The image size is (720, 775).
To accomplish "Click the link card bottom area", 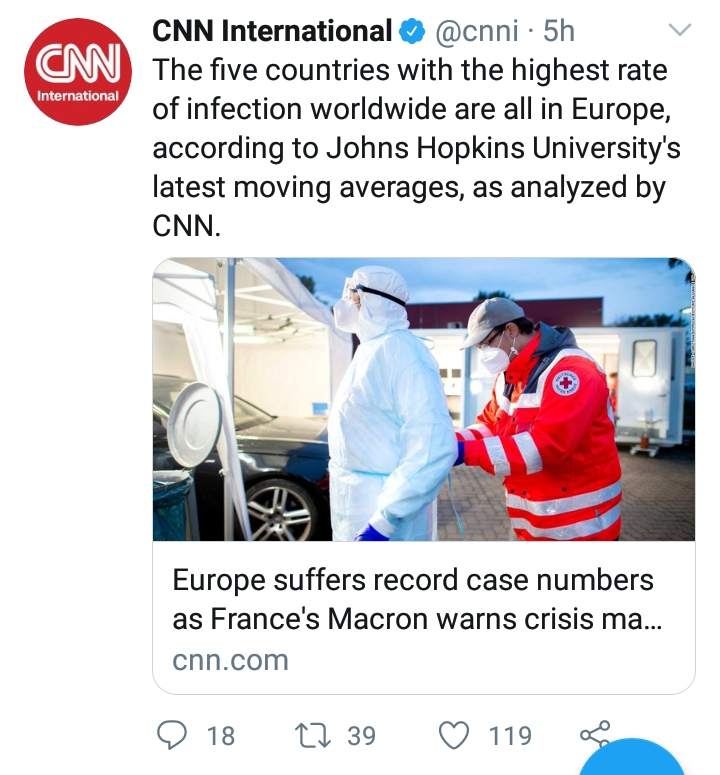I will click(x=424, y=617).
